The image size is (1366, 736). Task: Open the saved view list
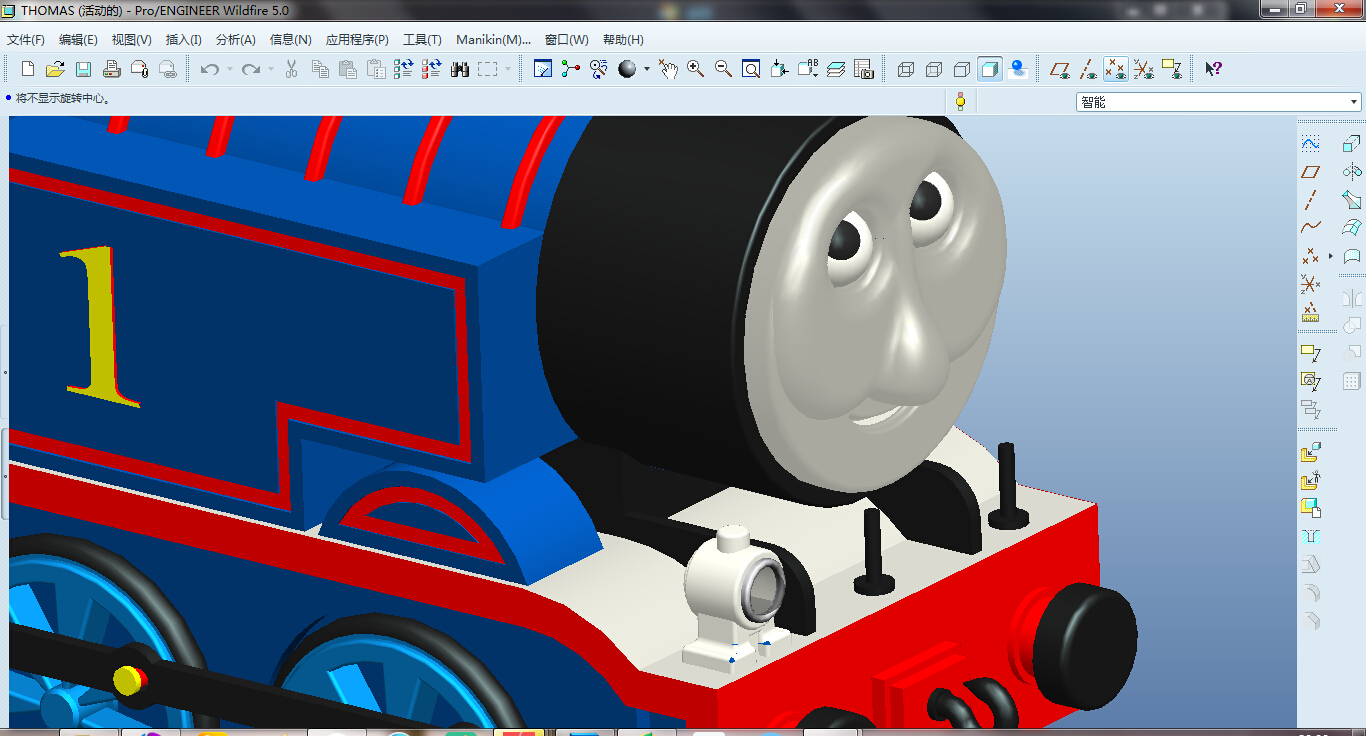click(807, 69)
